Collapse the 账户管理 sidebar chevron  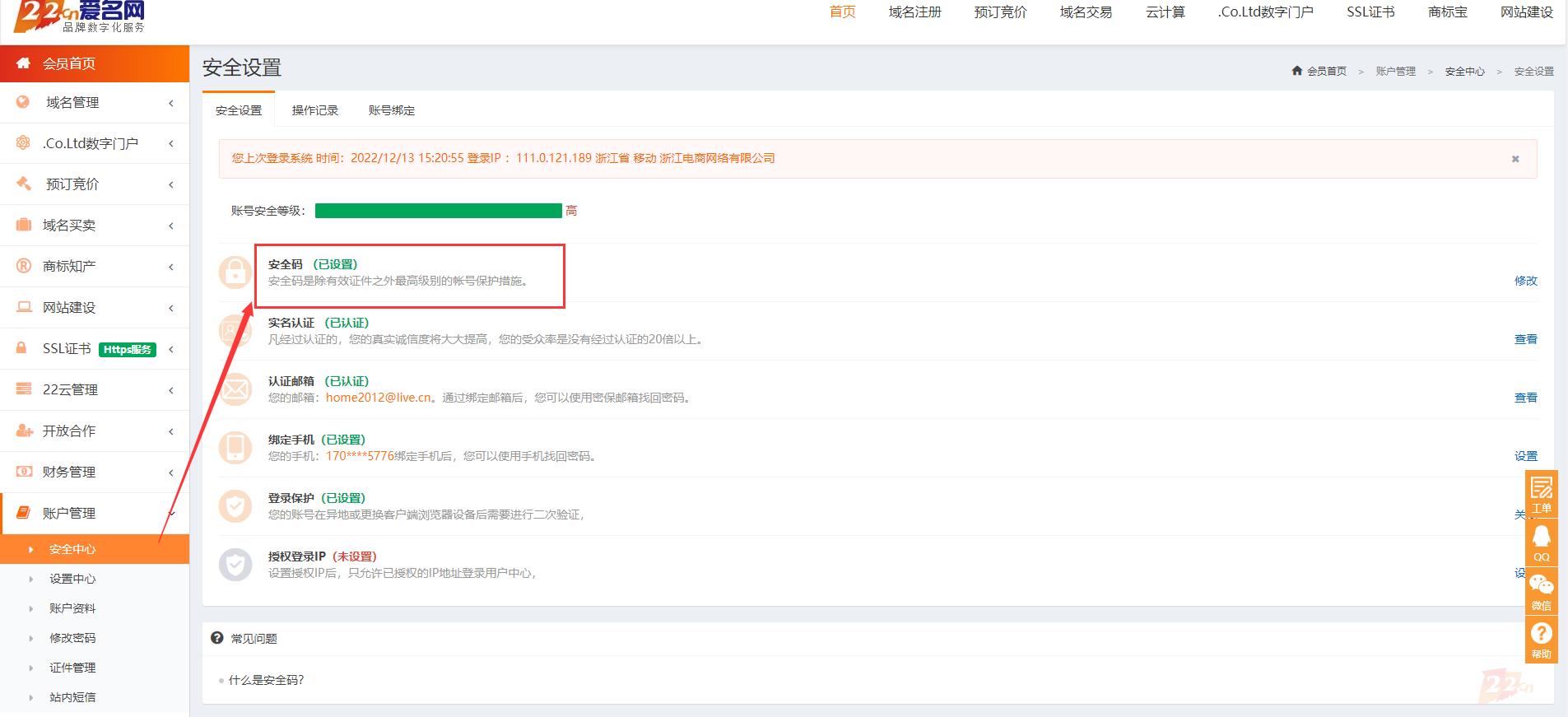pos(171,514)
